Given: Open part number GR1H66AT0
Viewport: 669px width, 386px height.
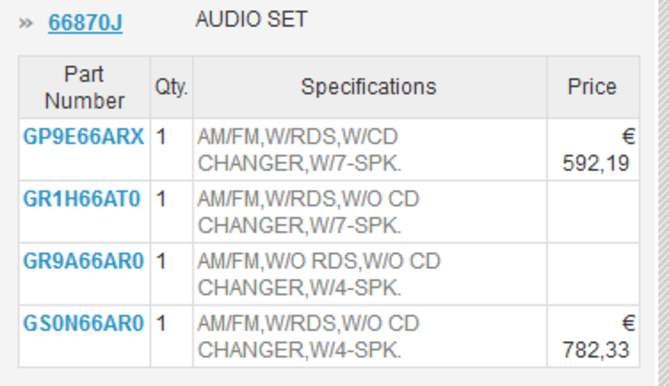Looking at the screenshot, I should [82, 199].
